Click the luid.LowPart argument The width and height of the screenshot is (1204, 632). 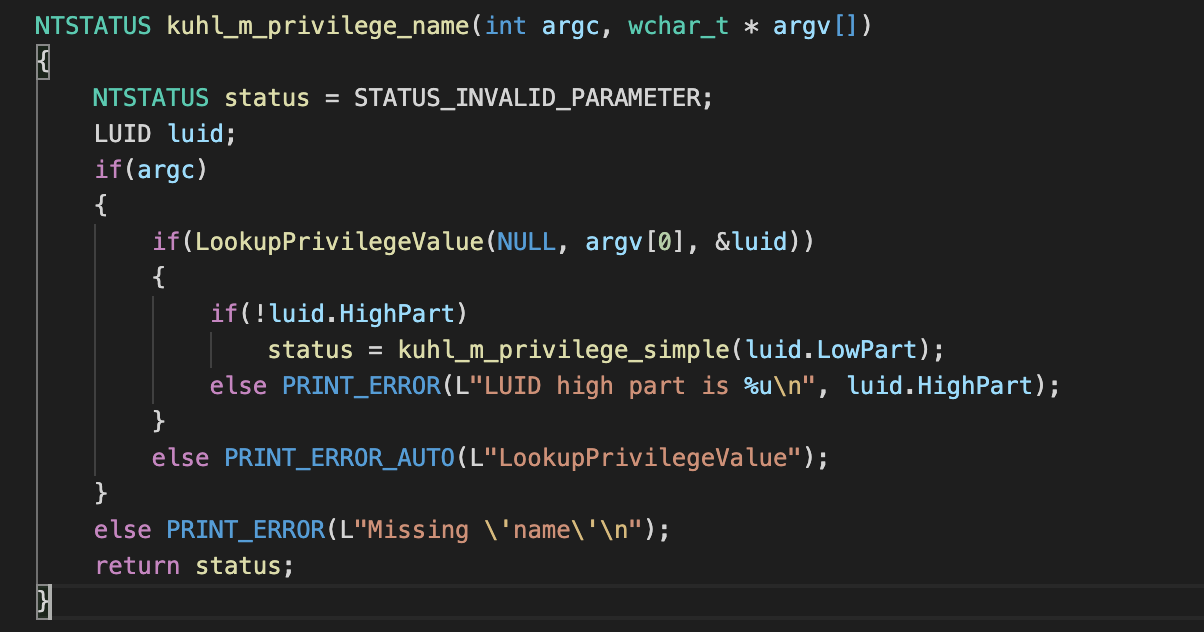[831, 350]
